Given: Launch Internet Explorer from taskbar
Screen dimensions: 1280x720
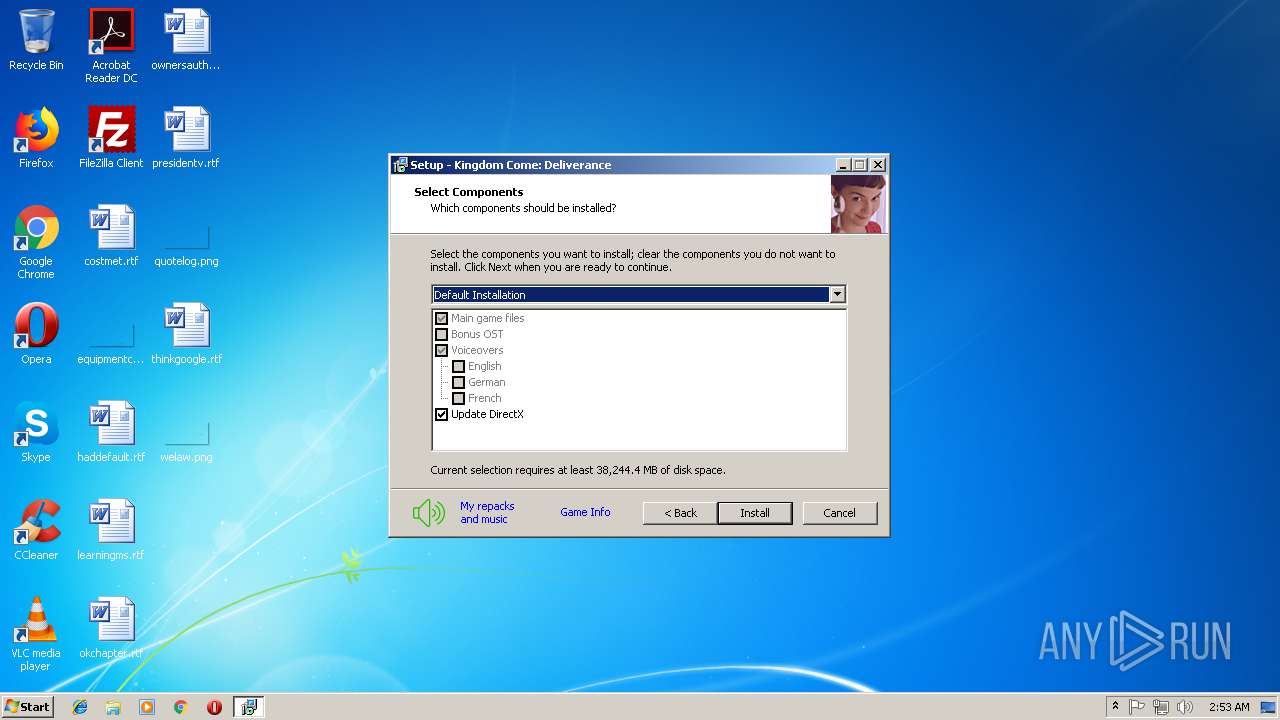Looking at the screenshot, I should (x=80, y=707).
